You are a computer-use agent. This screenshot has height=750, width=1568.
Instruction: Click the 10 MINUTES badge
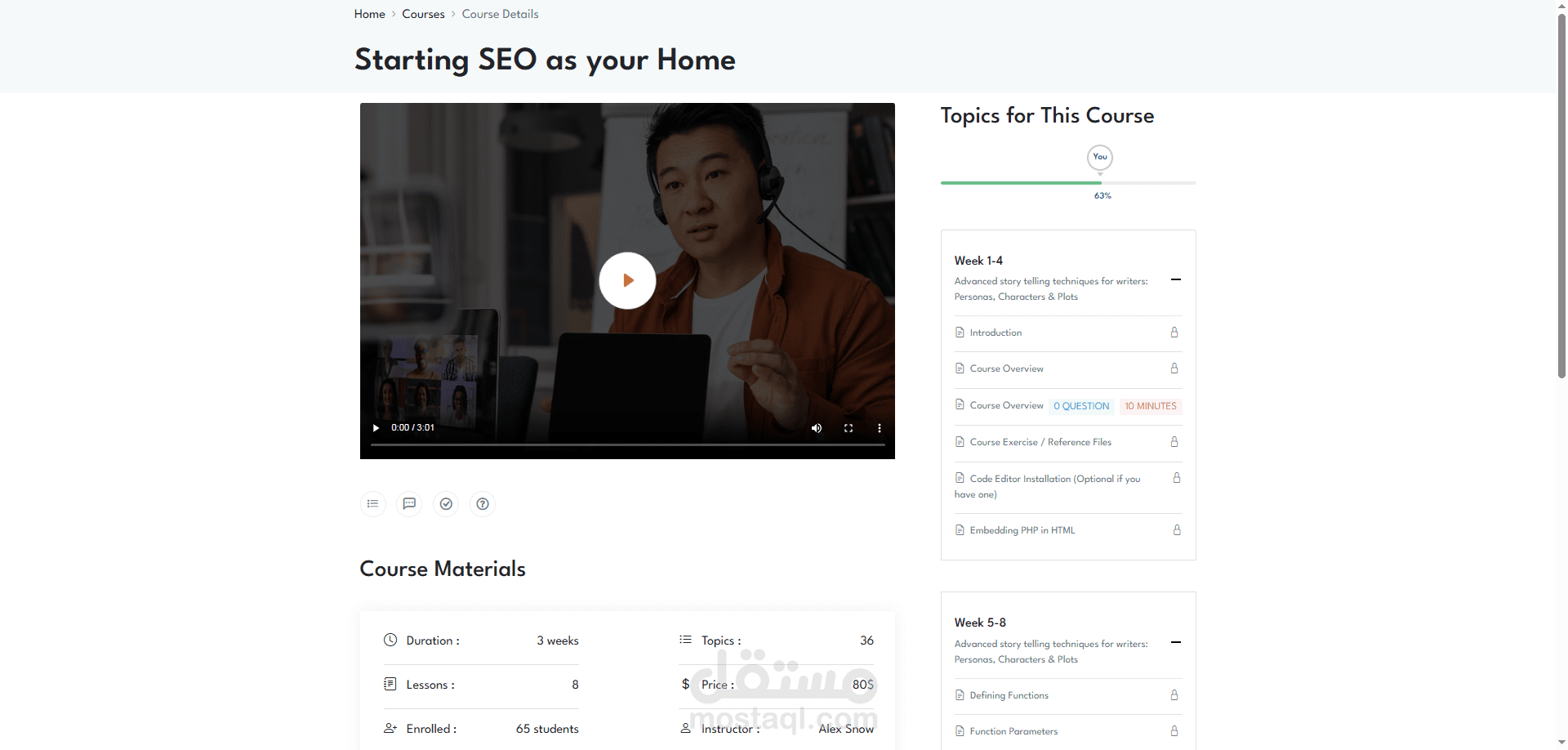click(1151, 406)
